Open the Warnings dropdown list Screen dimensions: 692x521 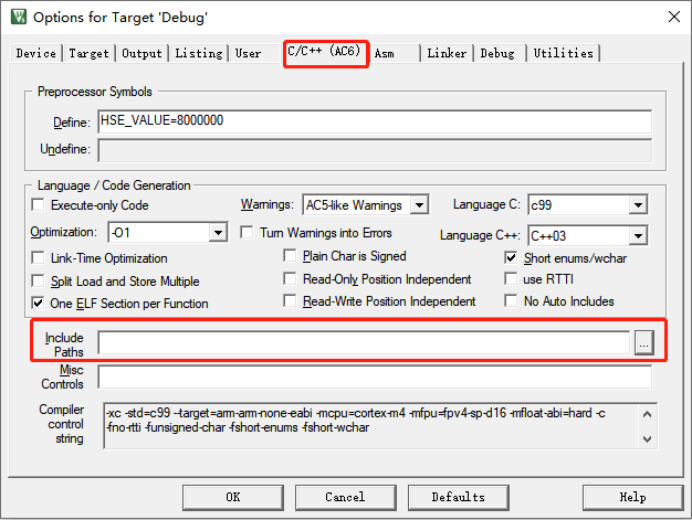[419, 205]
